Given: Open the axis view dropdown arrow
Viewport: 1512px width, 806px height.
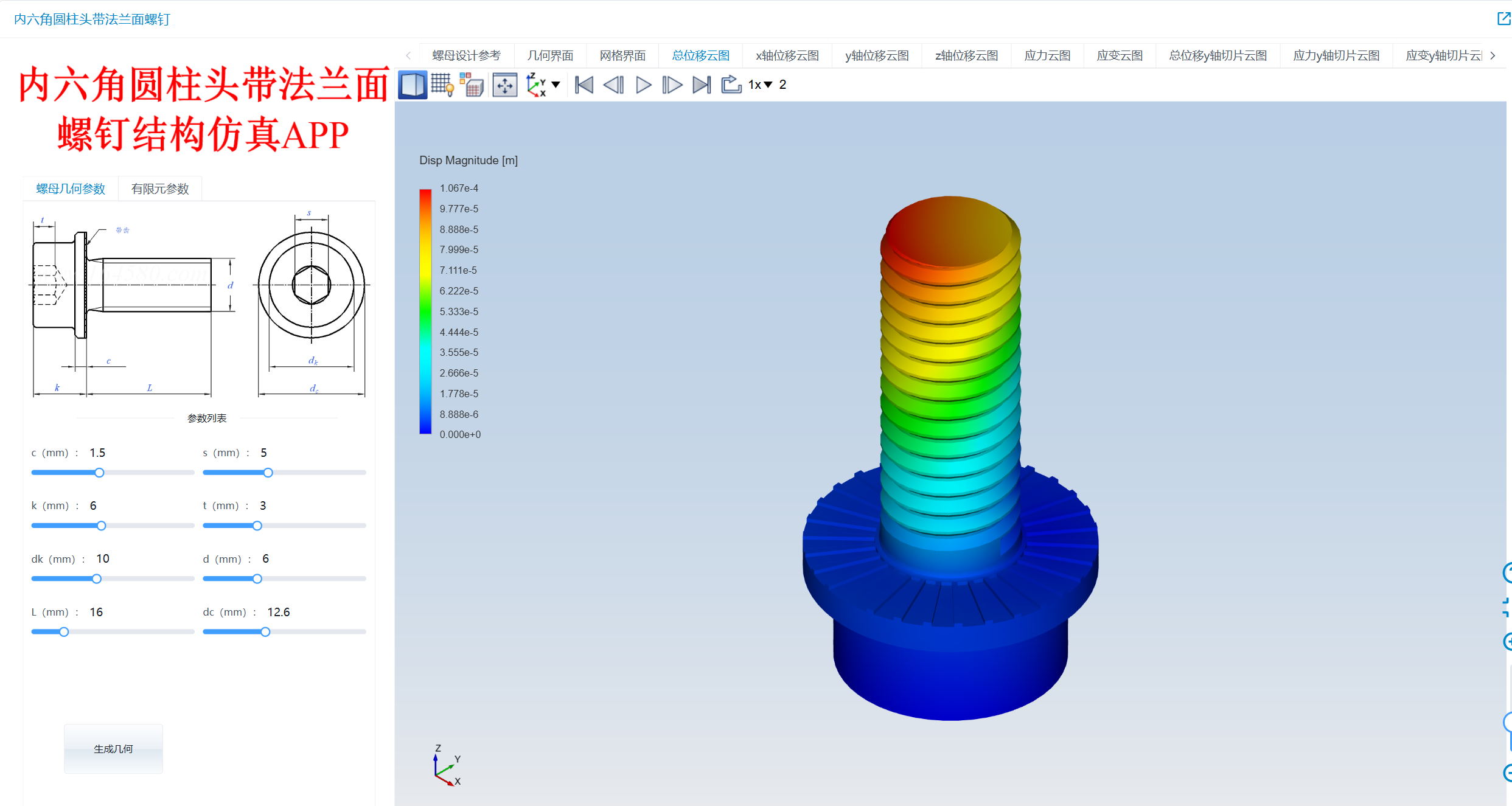Looking at the screenshot, I should [x=556, y=85].
